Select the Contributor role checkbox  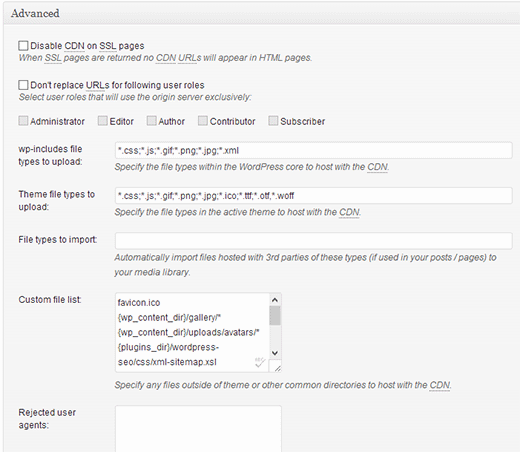point(202,121)
